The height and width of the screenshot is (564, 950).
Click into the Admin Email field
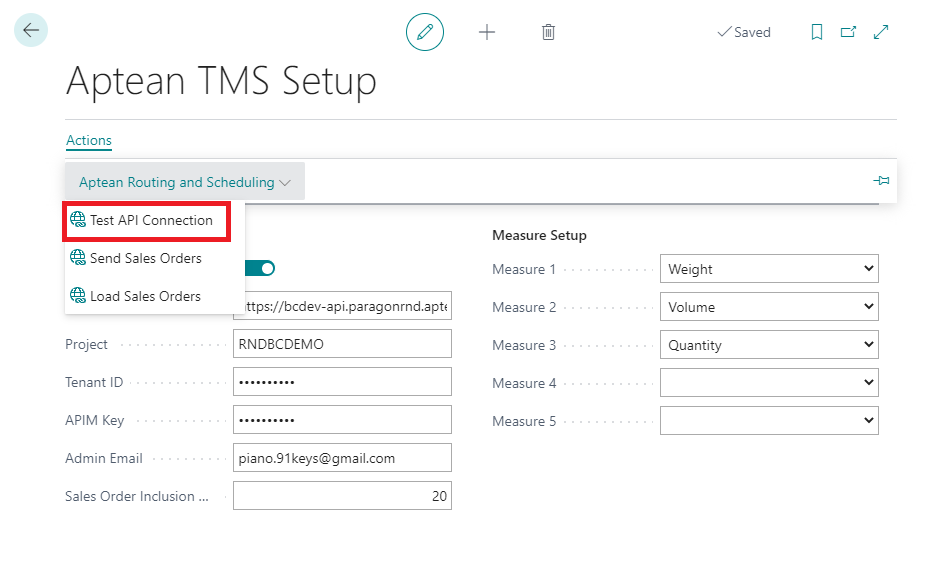pos(341,458)
